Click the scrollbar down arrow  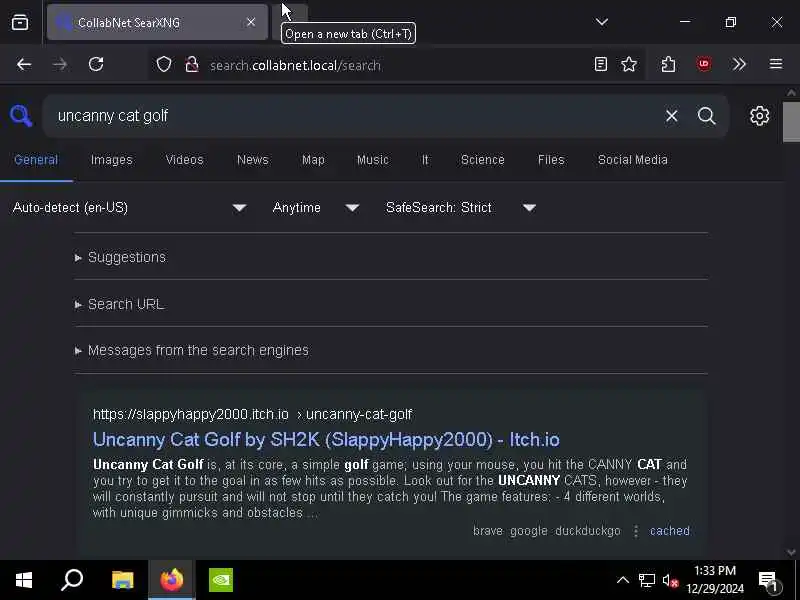(791, 552)
